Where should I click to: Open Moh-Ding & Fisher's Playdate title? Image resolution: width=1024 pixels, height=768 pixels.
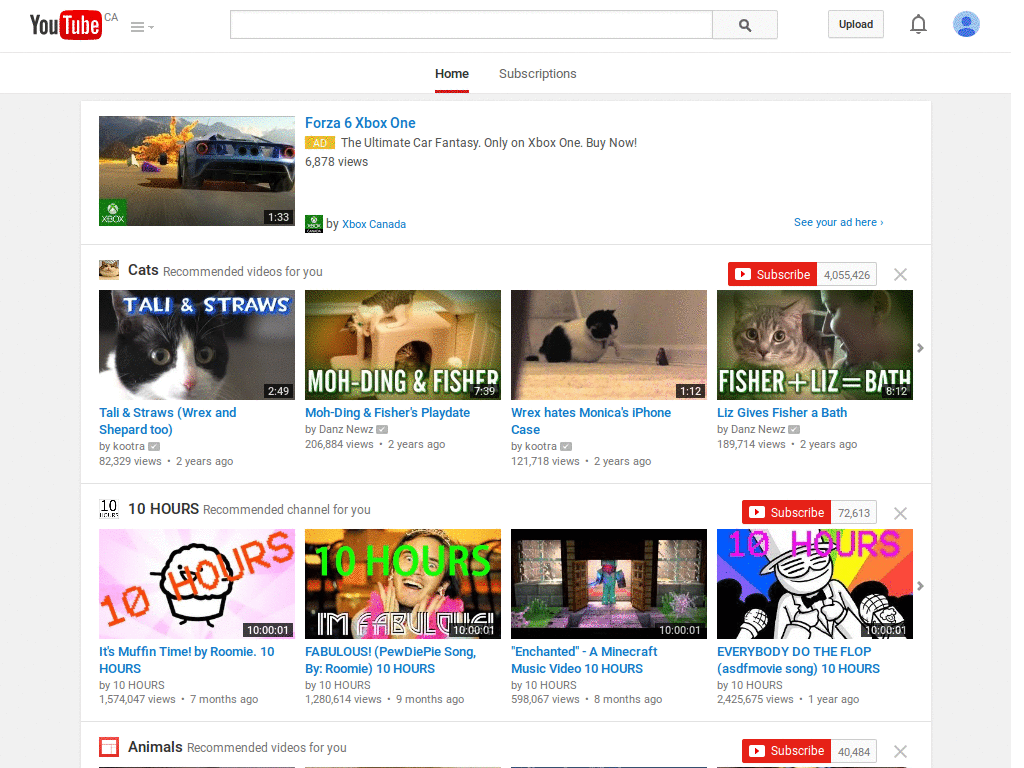click(x=387, y=412)
